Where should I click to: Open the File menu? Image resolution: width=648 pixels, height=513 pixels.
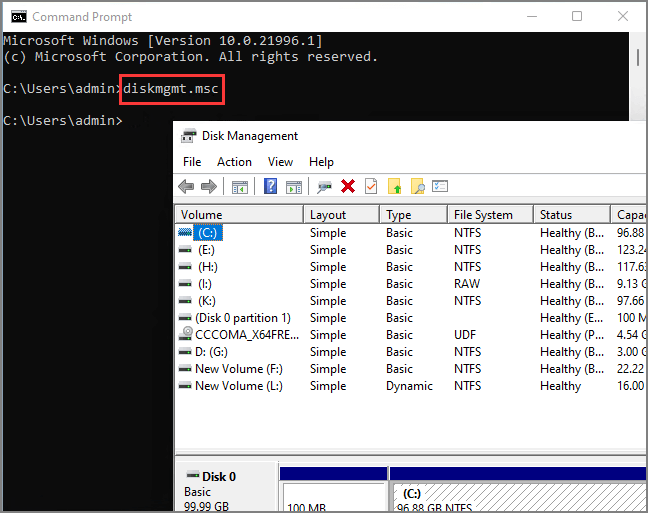(192, 162)
